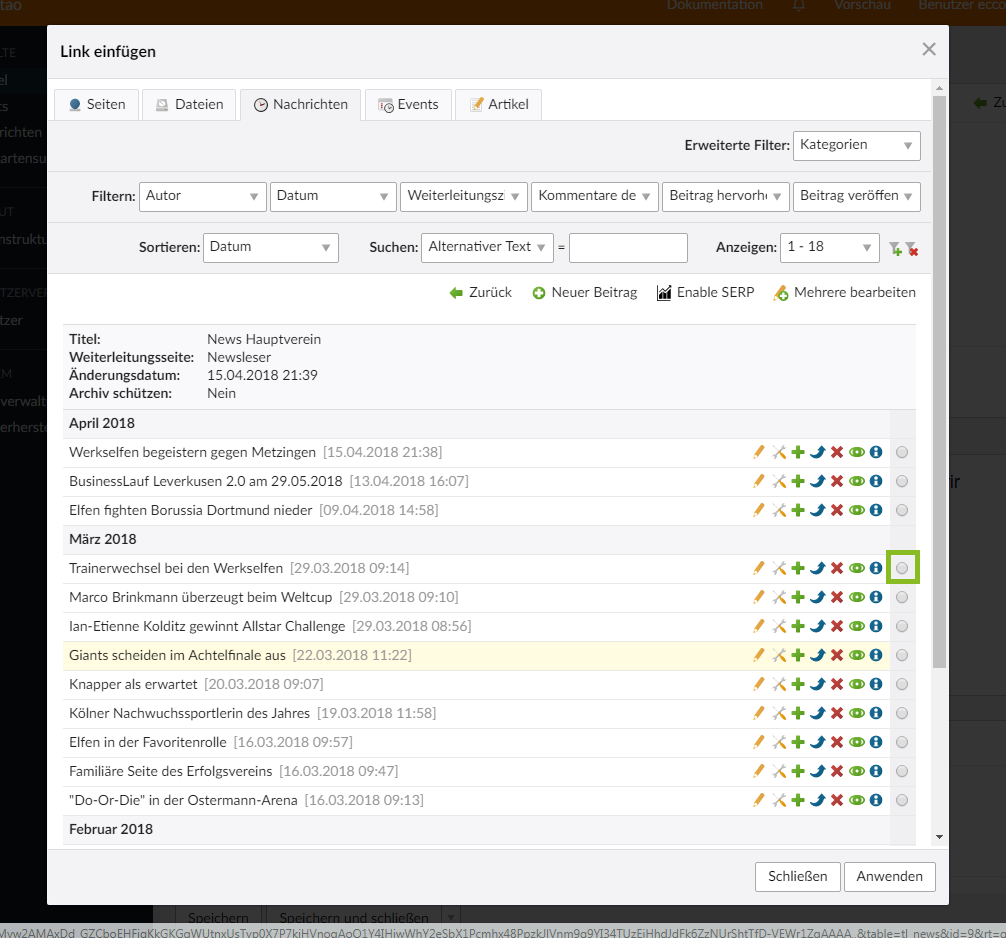Screen dimensions: 1006x938
Task: Click pencil edit icon for Werkselfen begeistern gegen Metzingen
Action: point(759,453)
